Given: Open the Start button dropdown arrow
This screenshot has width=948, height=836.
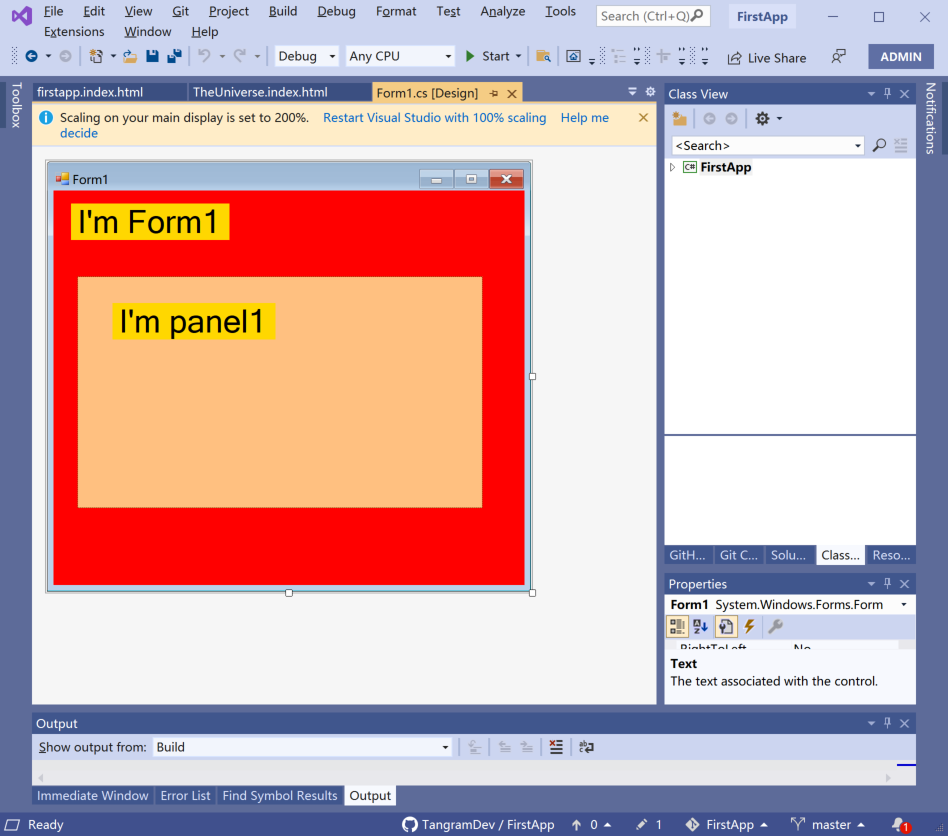Looking at the screenshot, I should [x=518, y=56].
